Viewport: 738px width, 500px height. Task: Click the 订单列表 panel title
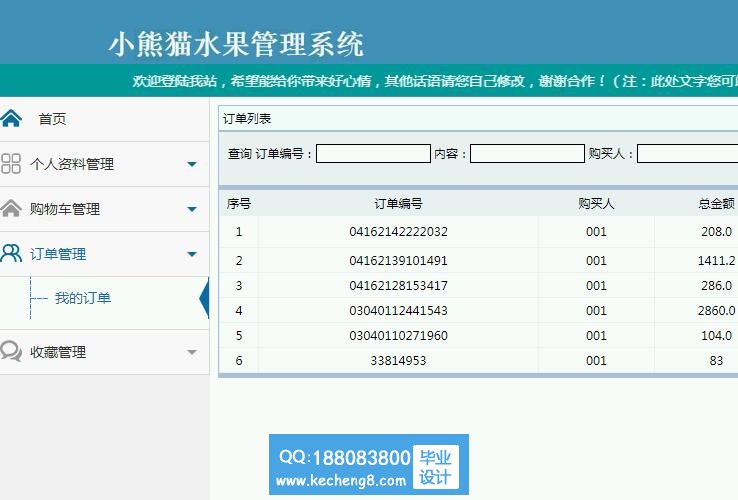tap(247, 119)
